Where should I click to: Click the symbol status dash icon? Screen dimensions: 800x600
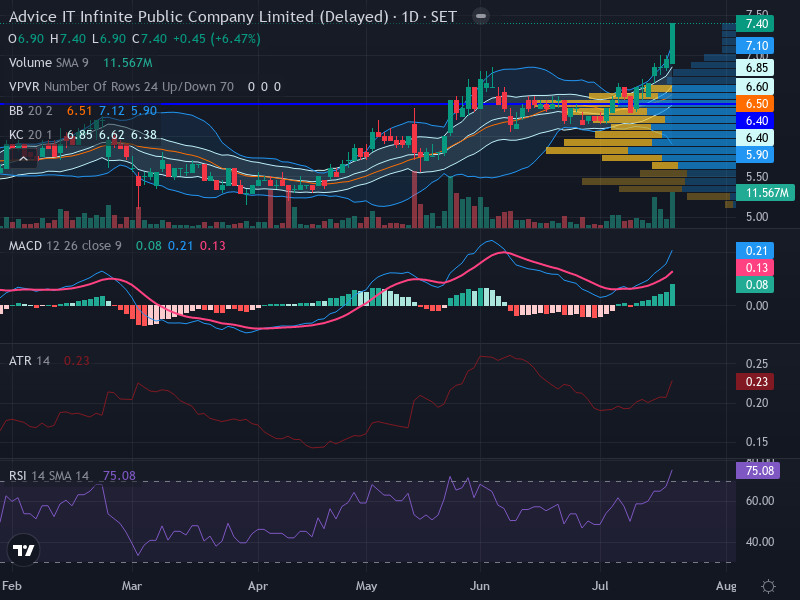(x=481, y=16)
